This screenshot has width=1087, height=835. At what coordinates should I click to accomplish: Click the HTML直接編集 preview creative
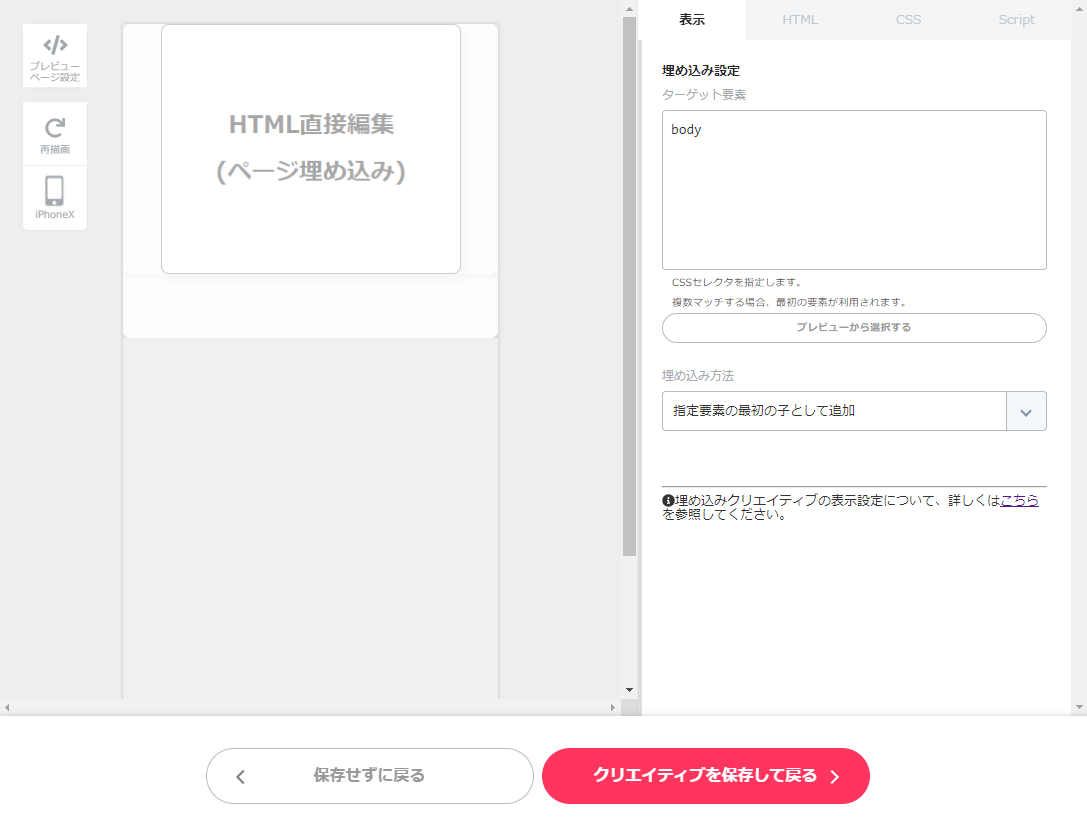click(x=310, y=148)
